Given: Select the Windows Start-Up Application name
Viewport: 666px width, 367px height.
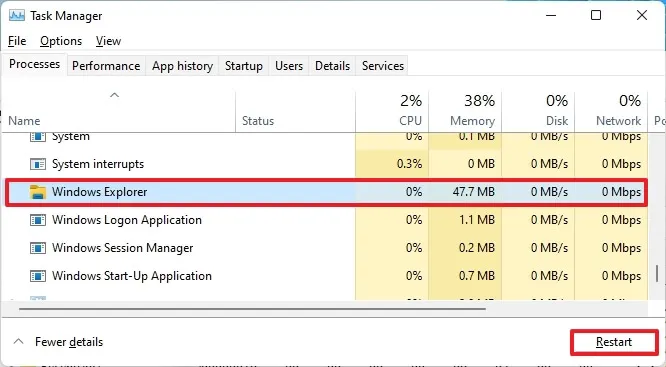Looking at the screenshot, I should coord(132,276).
